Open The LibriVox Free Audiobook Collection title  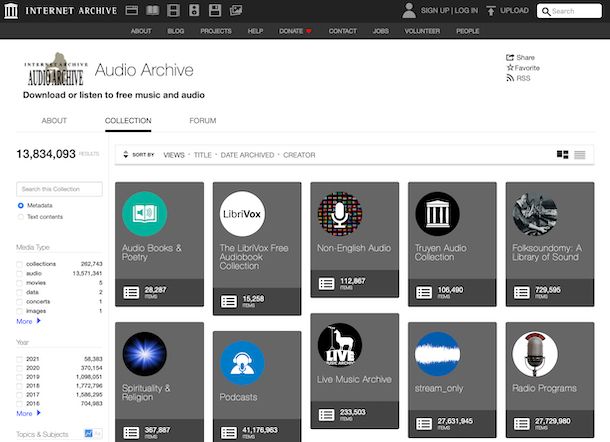254,257
